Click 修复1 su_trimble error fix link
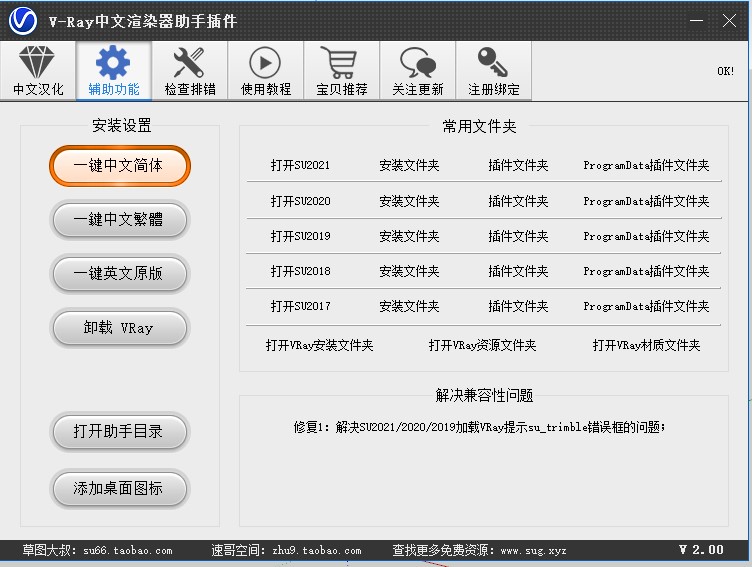Viewport: 752px width, 567px height. 479,427
